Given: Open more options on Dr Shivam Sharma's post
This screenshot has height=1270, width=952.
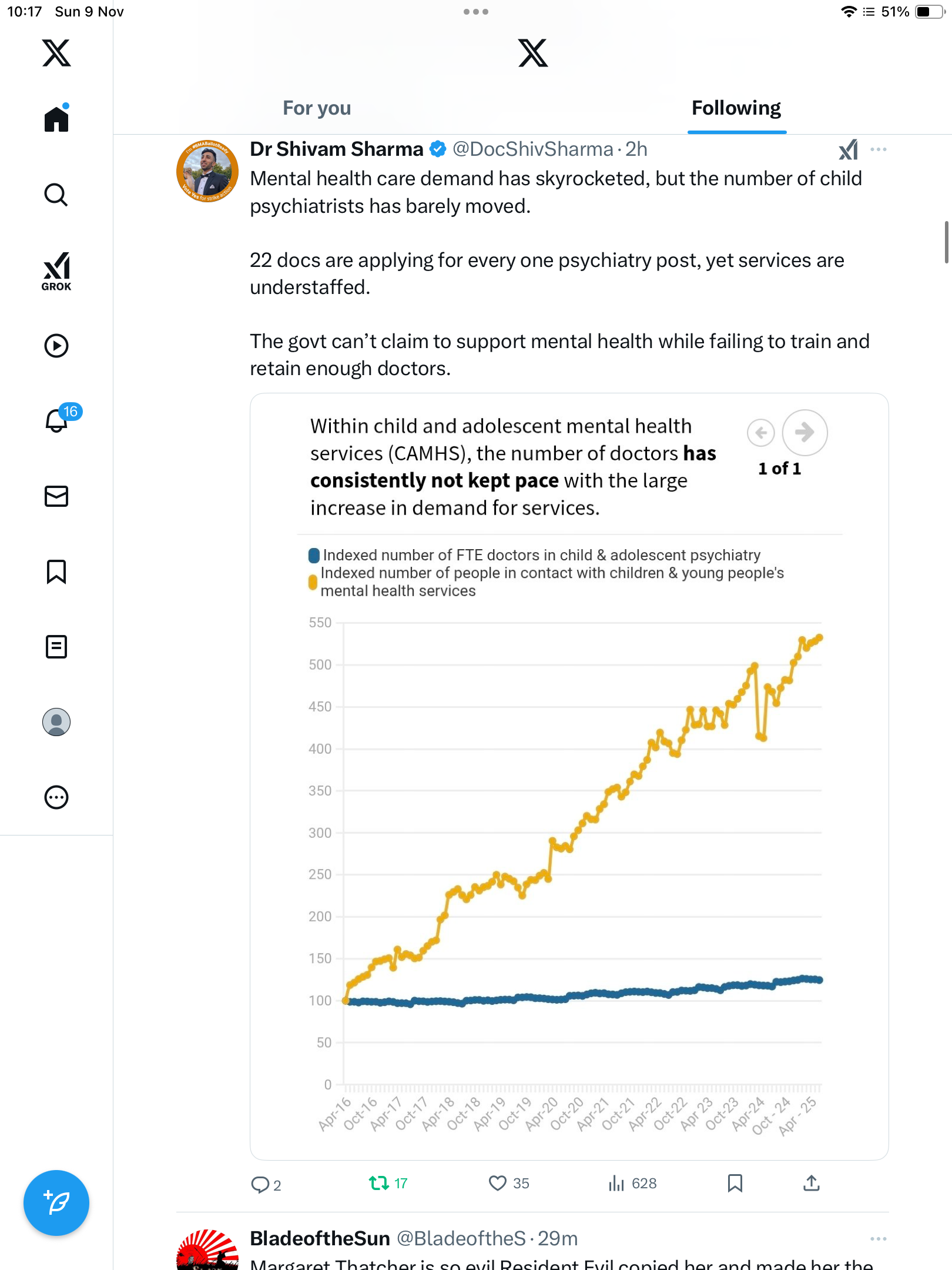Looking at the screenshot, I should tap(878, 150).
